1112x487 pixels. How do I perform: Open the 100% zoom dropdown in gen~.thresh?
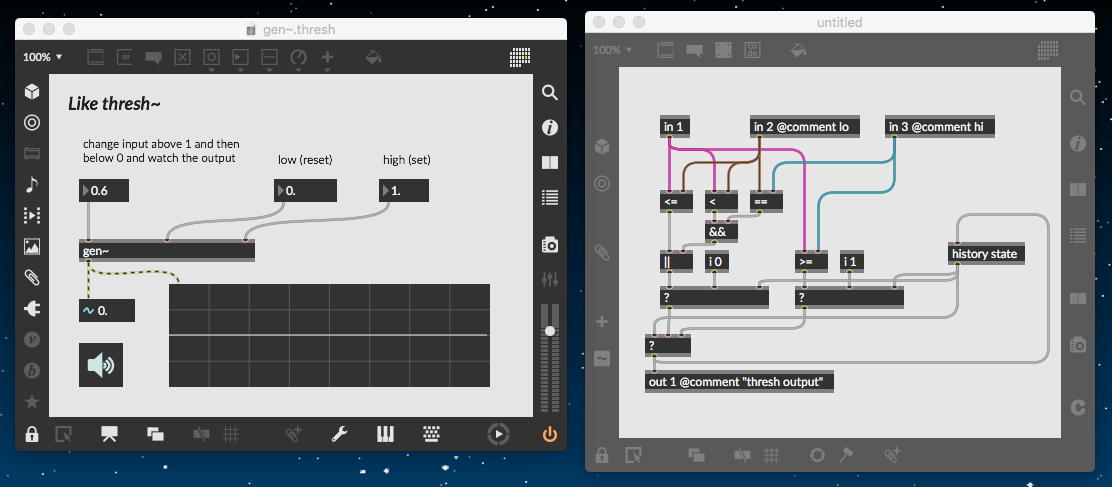[43, 57]
